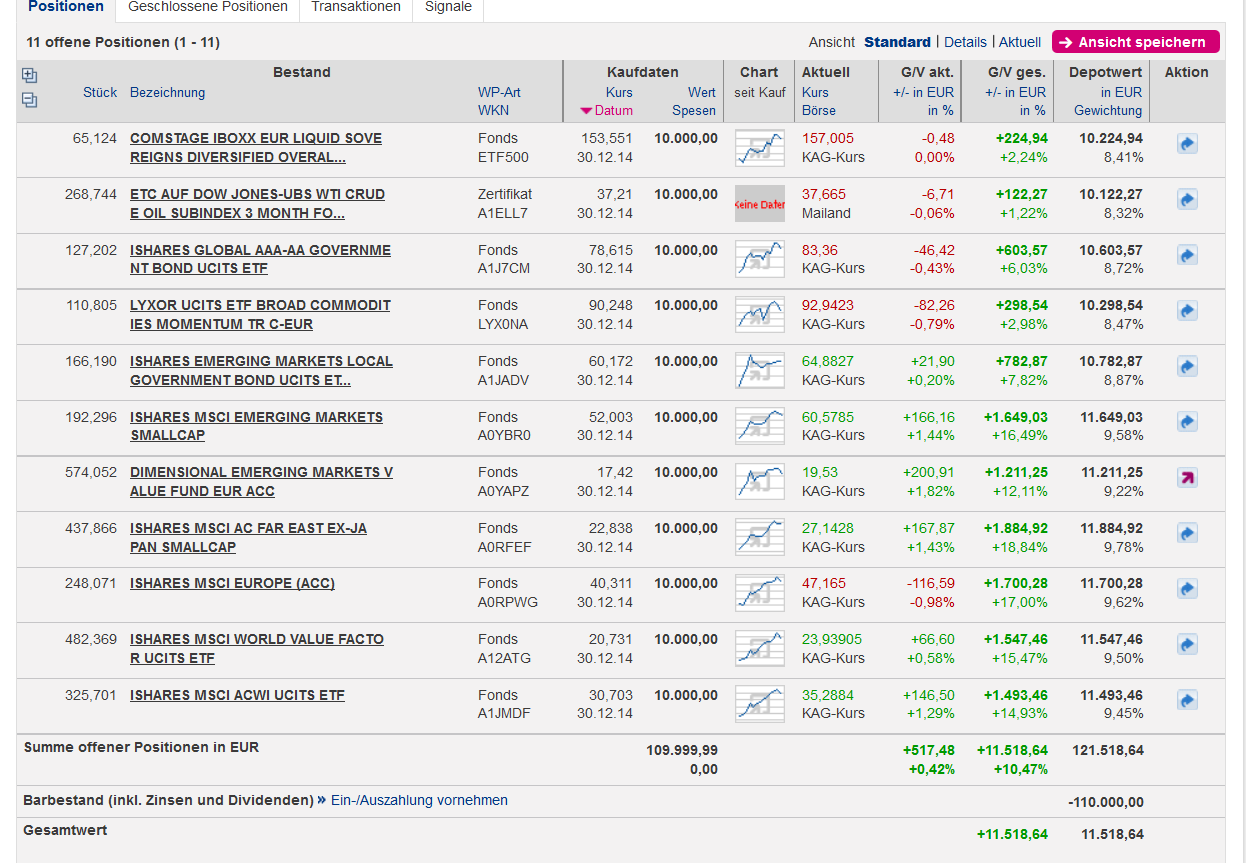Click action arrow for iShares MSCI ACWI row
Screen dimensions: 1246x863
[x=1186, y=700]
